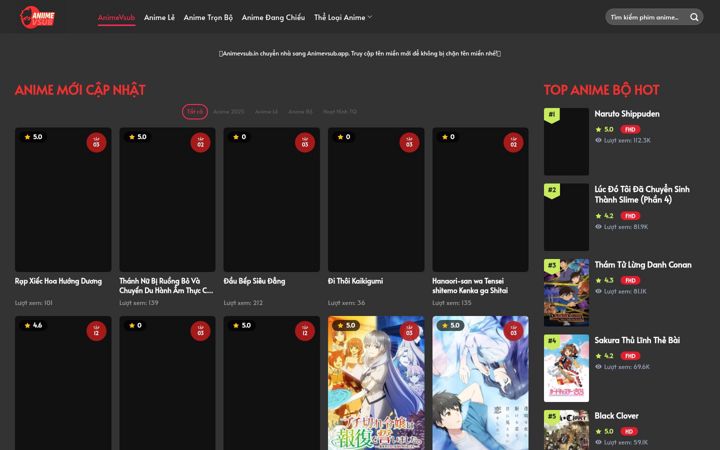Click the #5 rank badge on Black Clover
The height and width of the screenshot is (450, 720).
(x=551, y=417)
